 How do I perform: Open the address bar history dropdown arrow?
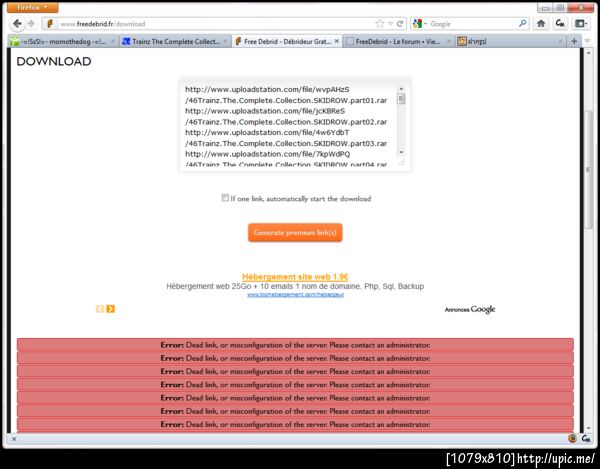tap(390, 24)
